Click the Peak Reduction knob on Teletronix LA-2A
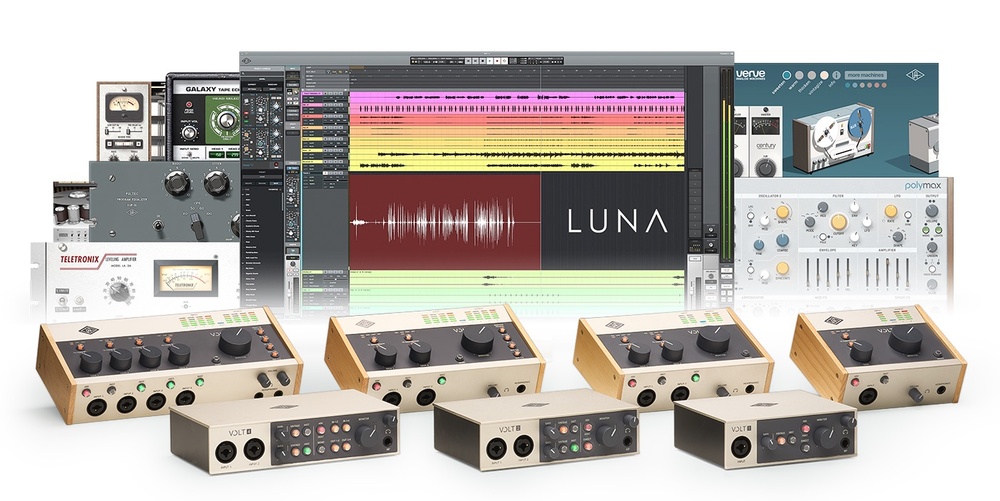The height and width of the screenshot is (501, 1000). [120, 292]
